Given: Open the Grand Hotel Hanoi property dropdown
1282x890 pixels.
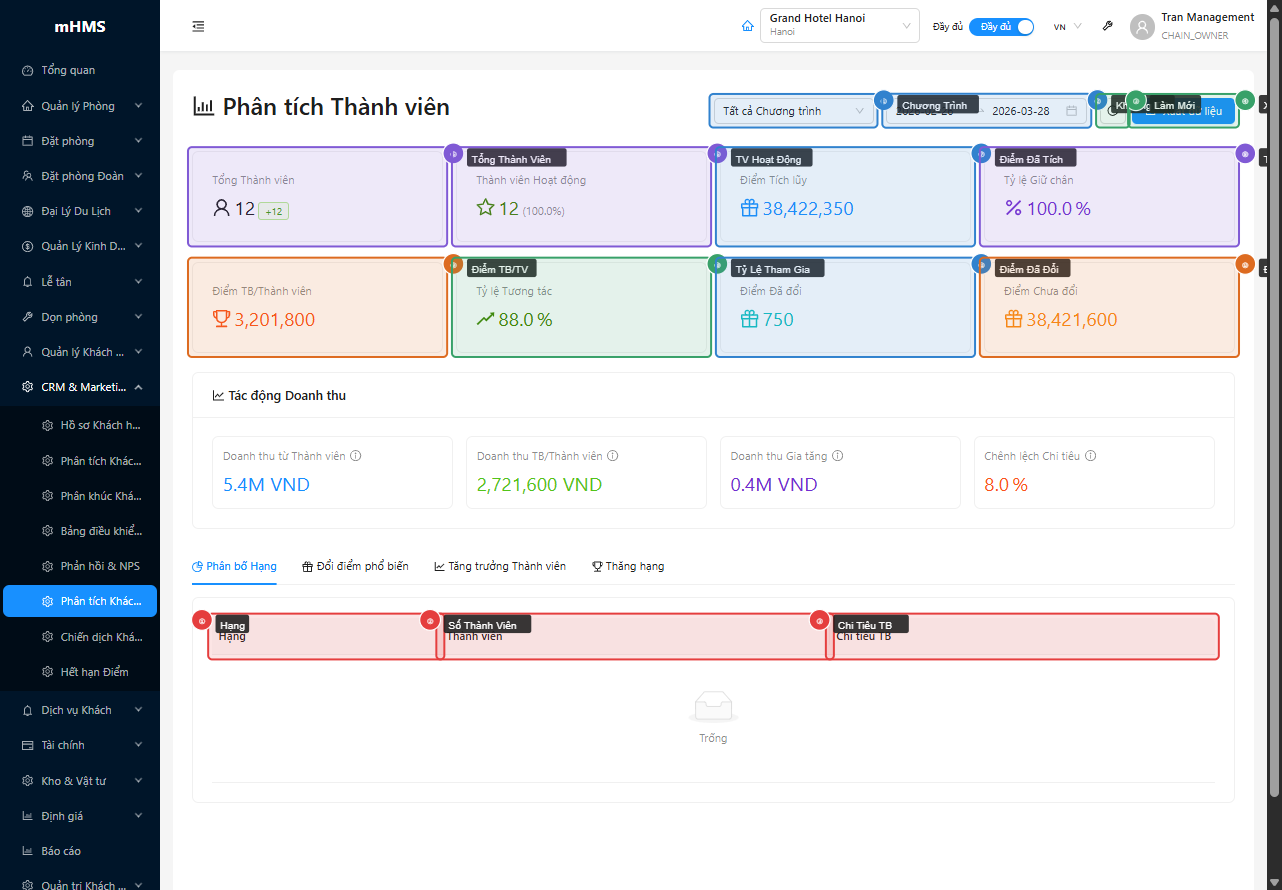Looking at the screenshot, I should pyautogui.click(x=839, y=26).
